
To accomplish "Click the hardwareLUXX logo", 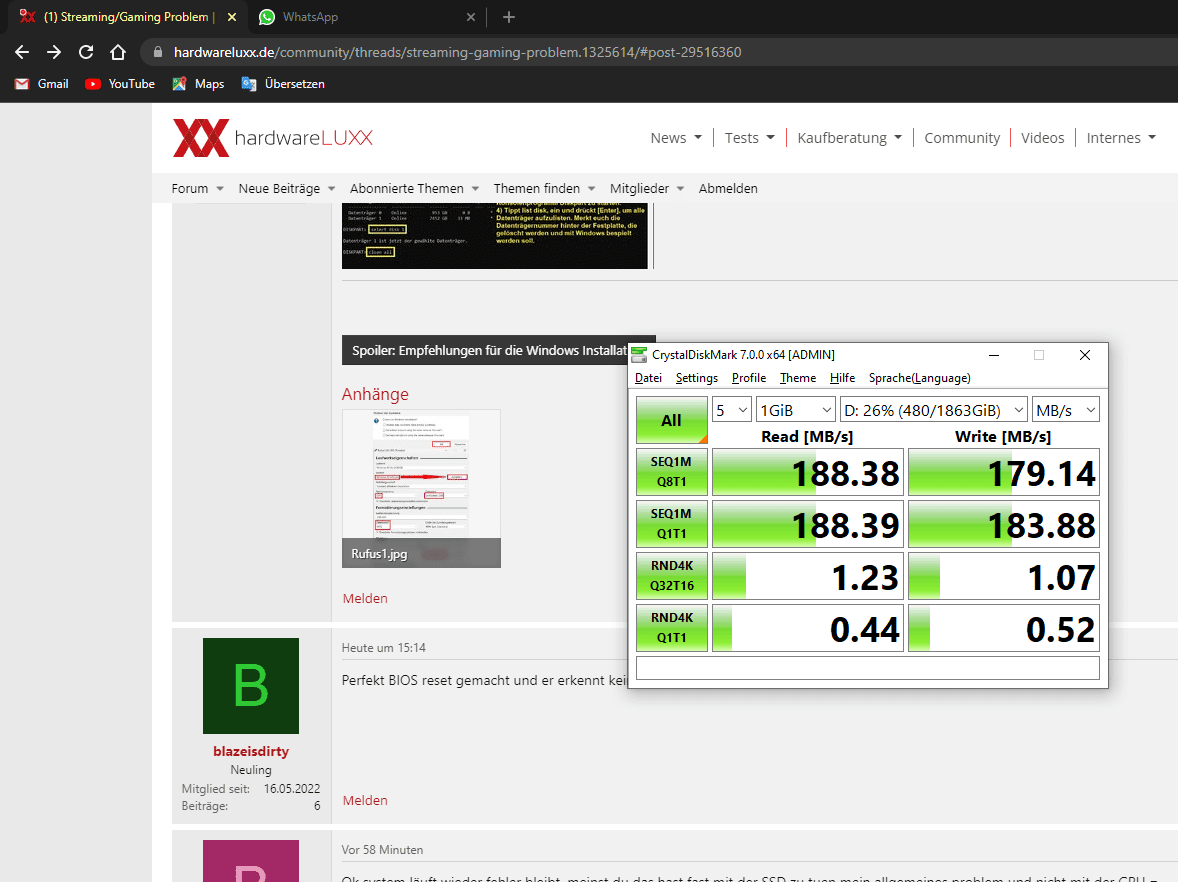I will (x=273, y=137).
